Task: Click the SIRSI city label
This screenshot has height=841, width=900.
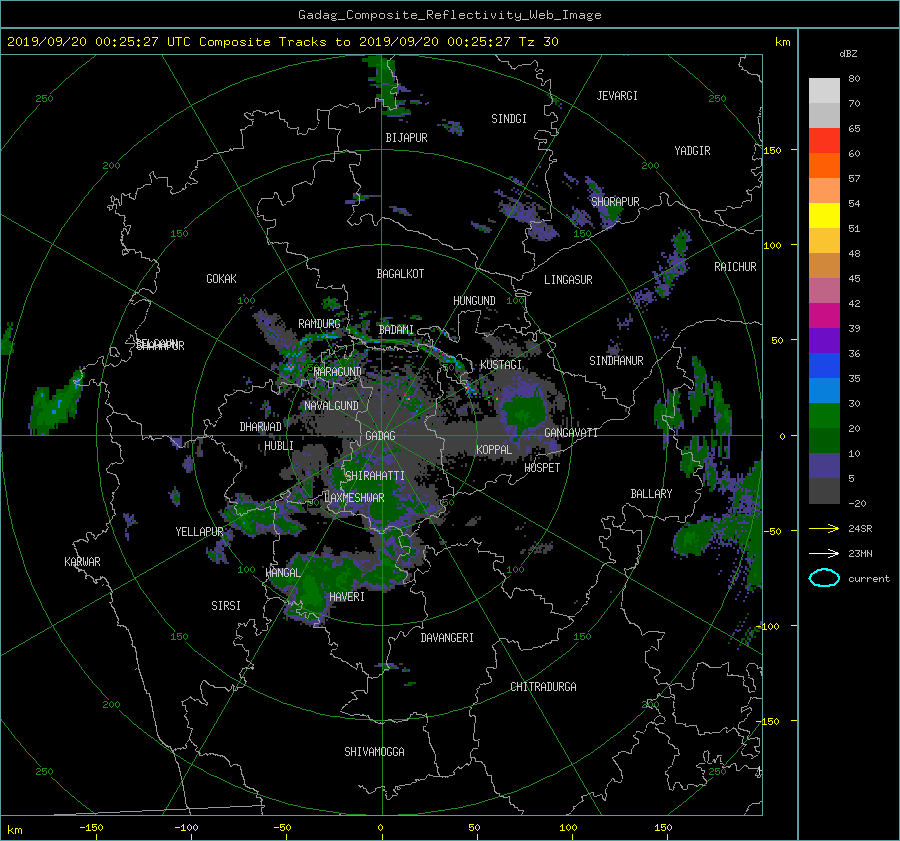Action: point(226,606)
